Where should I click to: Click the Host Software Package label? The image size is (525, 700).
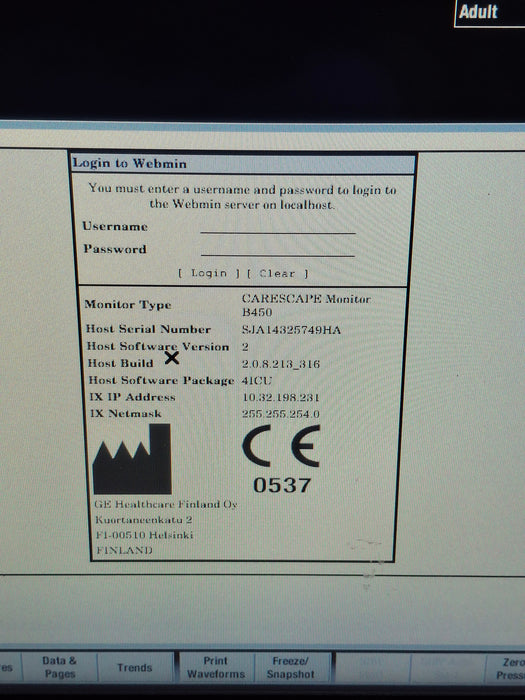(161, 380)
